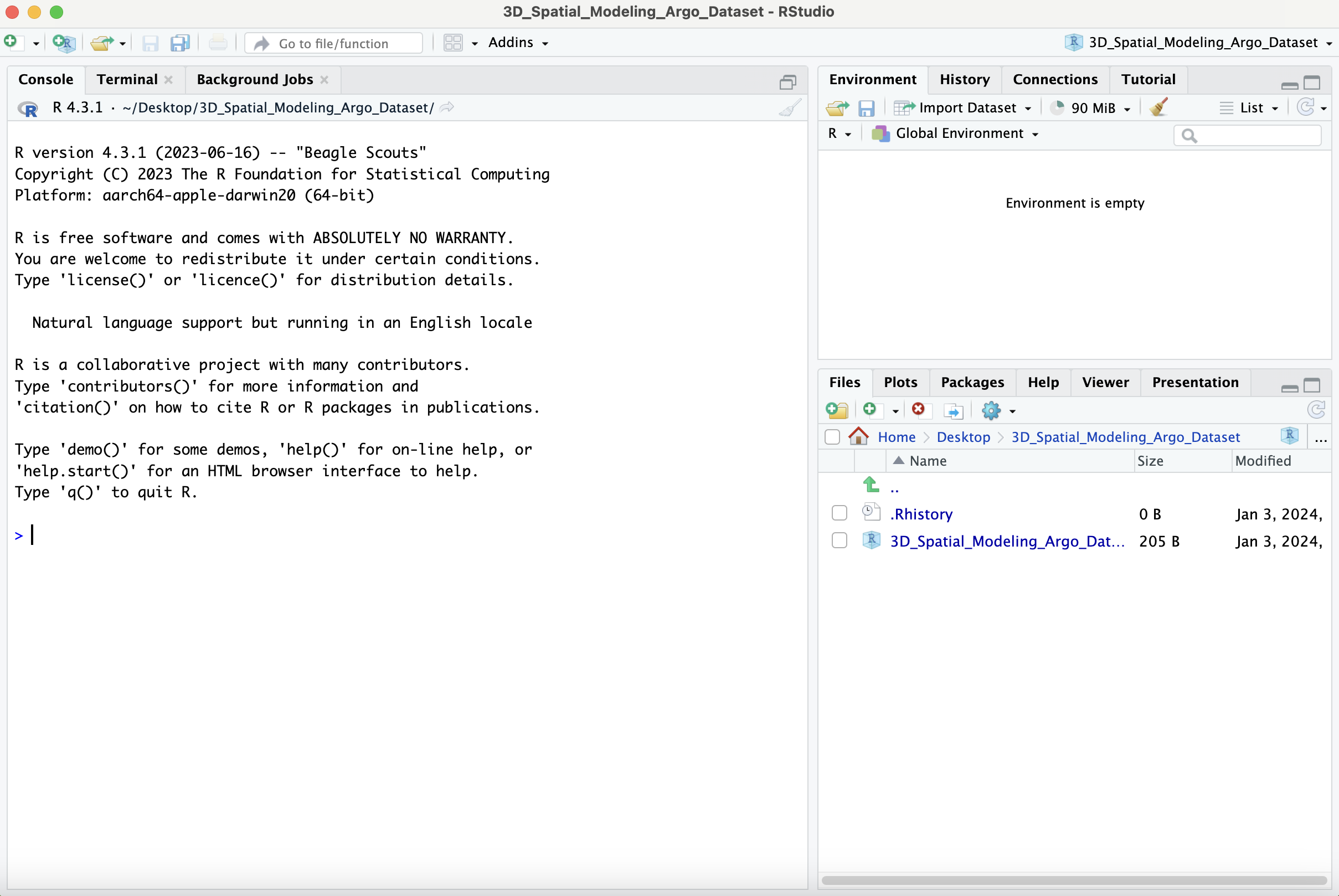Create a new folder in Files

(x=837, y=410)
